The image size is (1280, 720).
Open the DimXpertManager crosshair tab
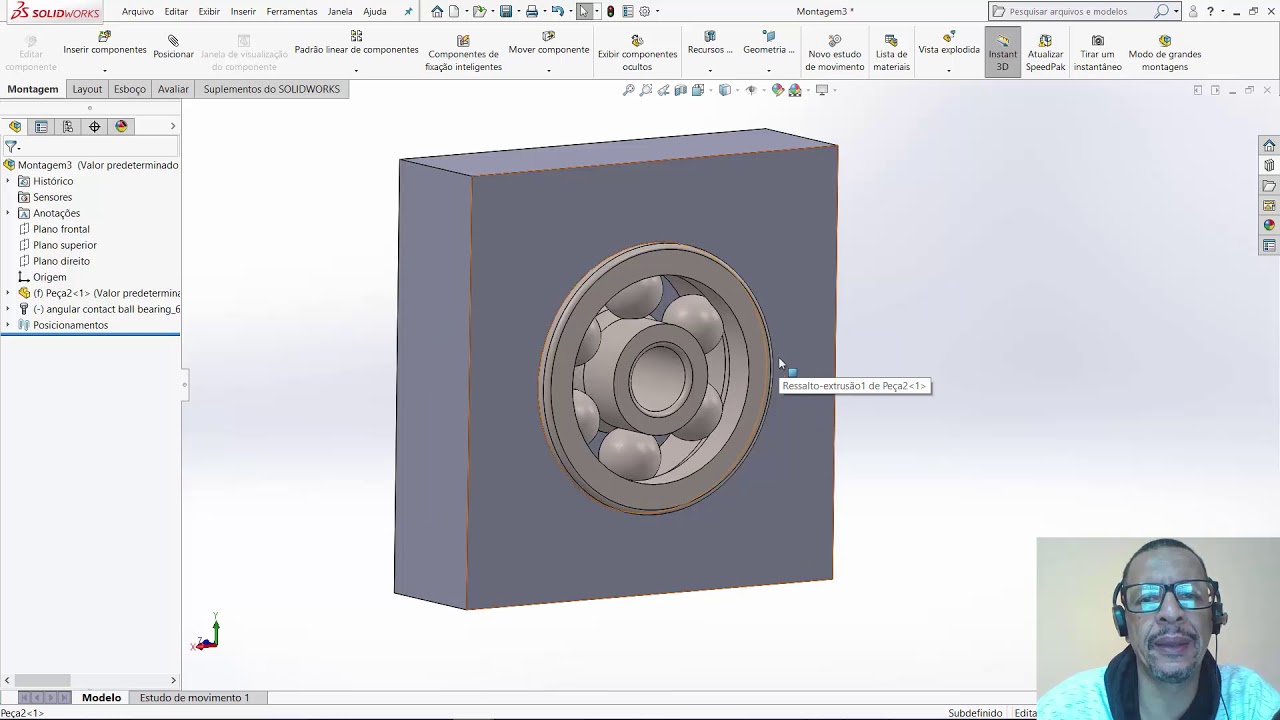tap(95, 126)
